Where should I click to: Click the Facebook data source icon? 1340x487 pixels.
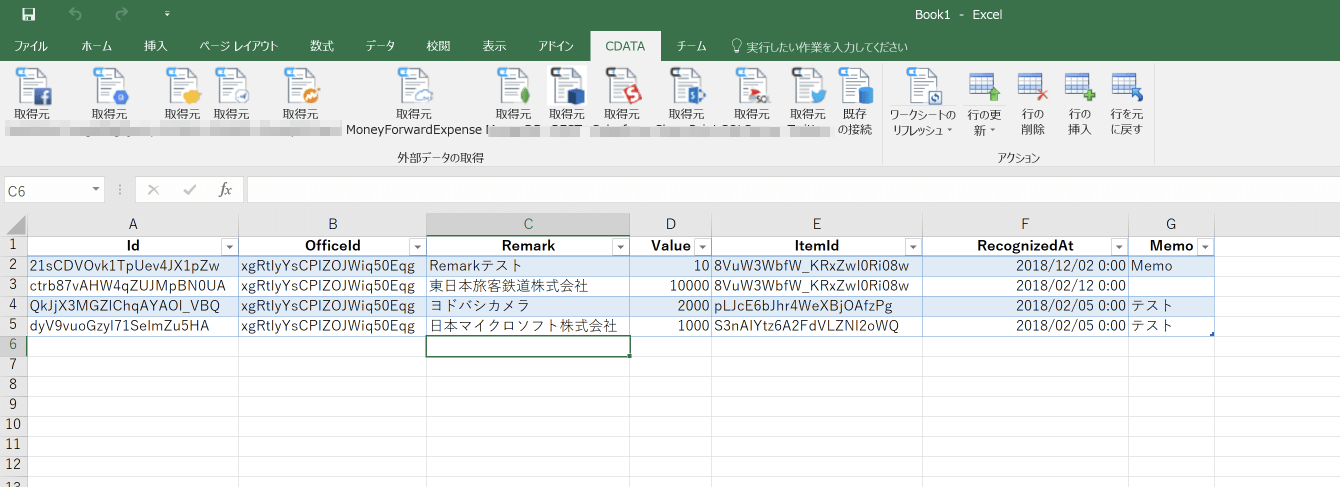tap(32, 88)
